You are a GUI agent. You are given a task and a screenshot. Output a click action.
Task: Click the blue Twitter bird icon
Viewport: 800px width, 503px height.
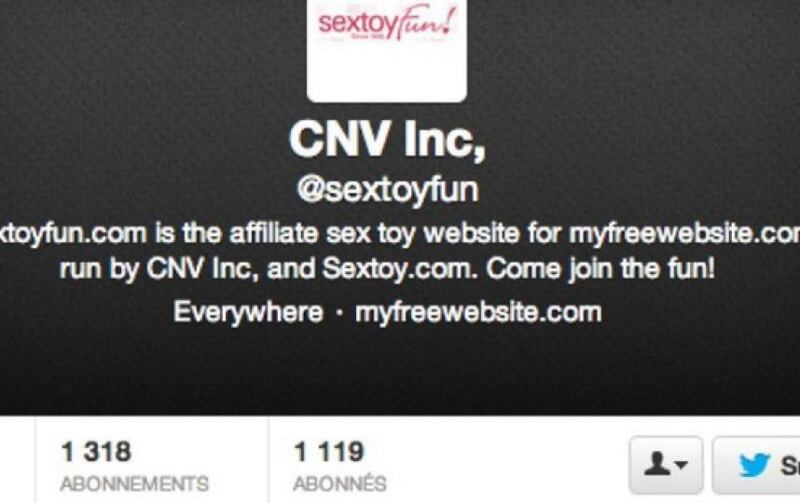coord(755,465)
